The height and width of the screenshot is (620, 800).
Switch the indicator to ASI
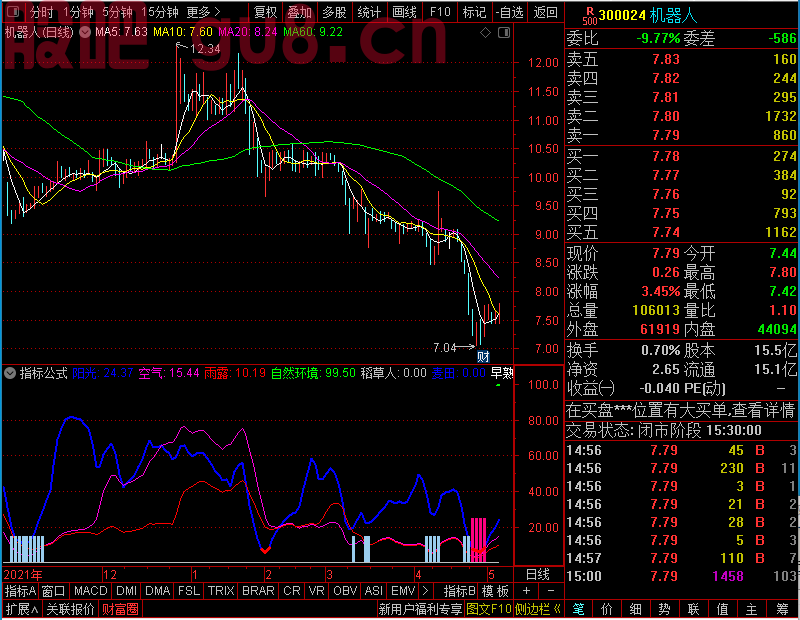click(374, 591)
